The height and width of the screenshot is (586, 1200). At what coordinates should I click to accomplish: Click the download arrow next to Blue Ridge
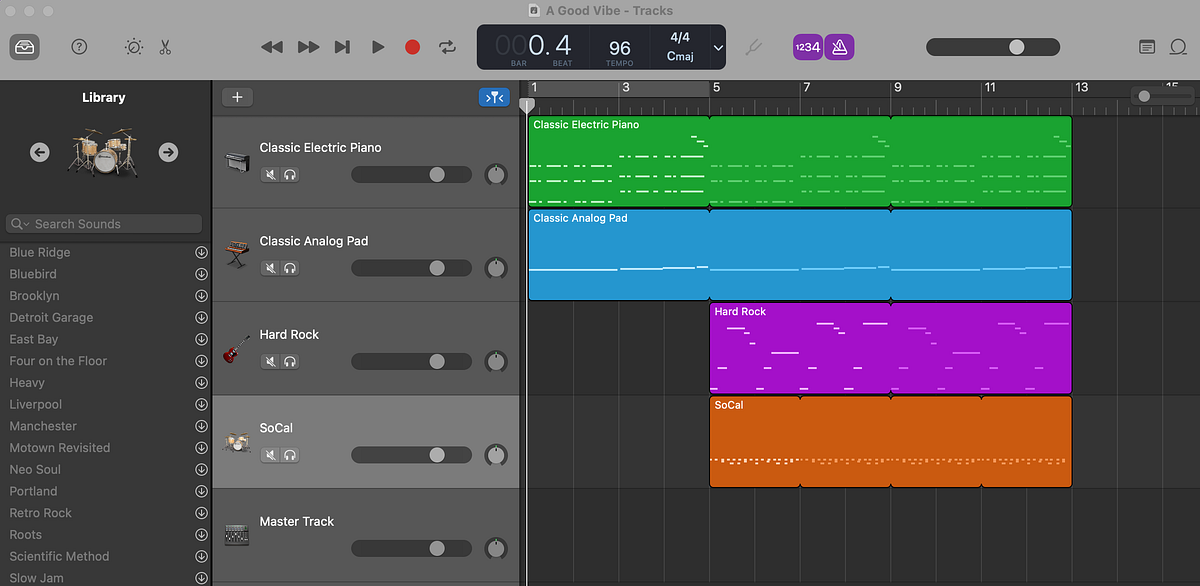pyautogui.click(x=201, y=252)
